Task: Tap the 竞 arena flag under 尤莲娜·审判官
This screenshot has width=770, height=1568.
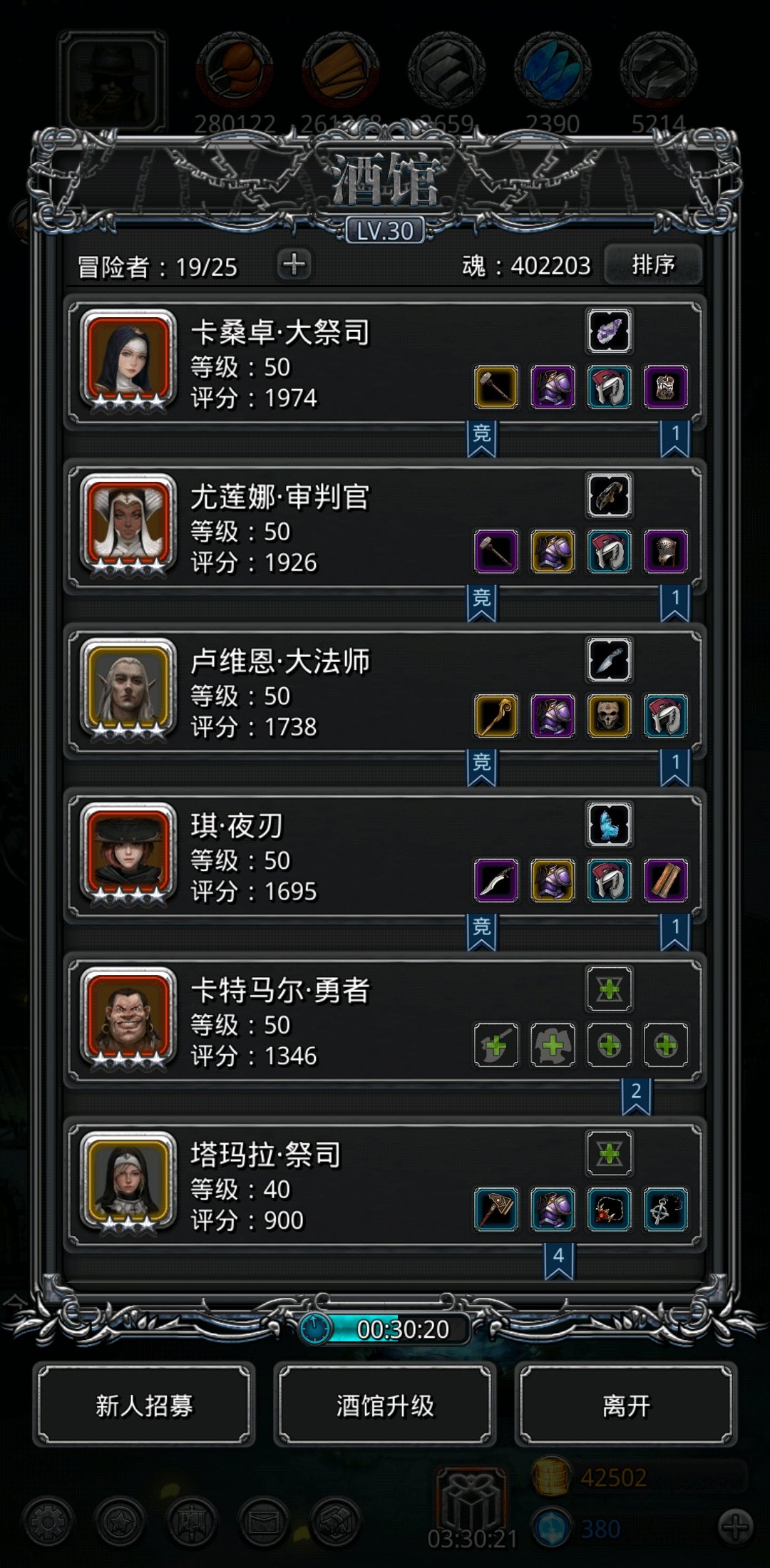Action: (482, 602)
